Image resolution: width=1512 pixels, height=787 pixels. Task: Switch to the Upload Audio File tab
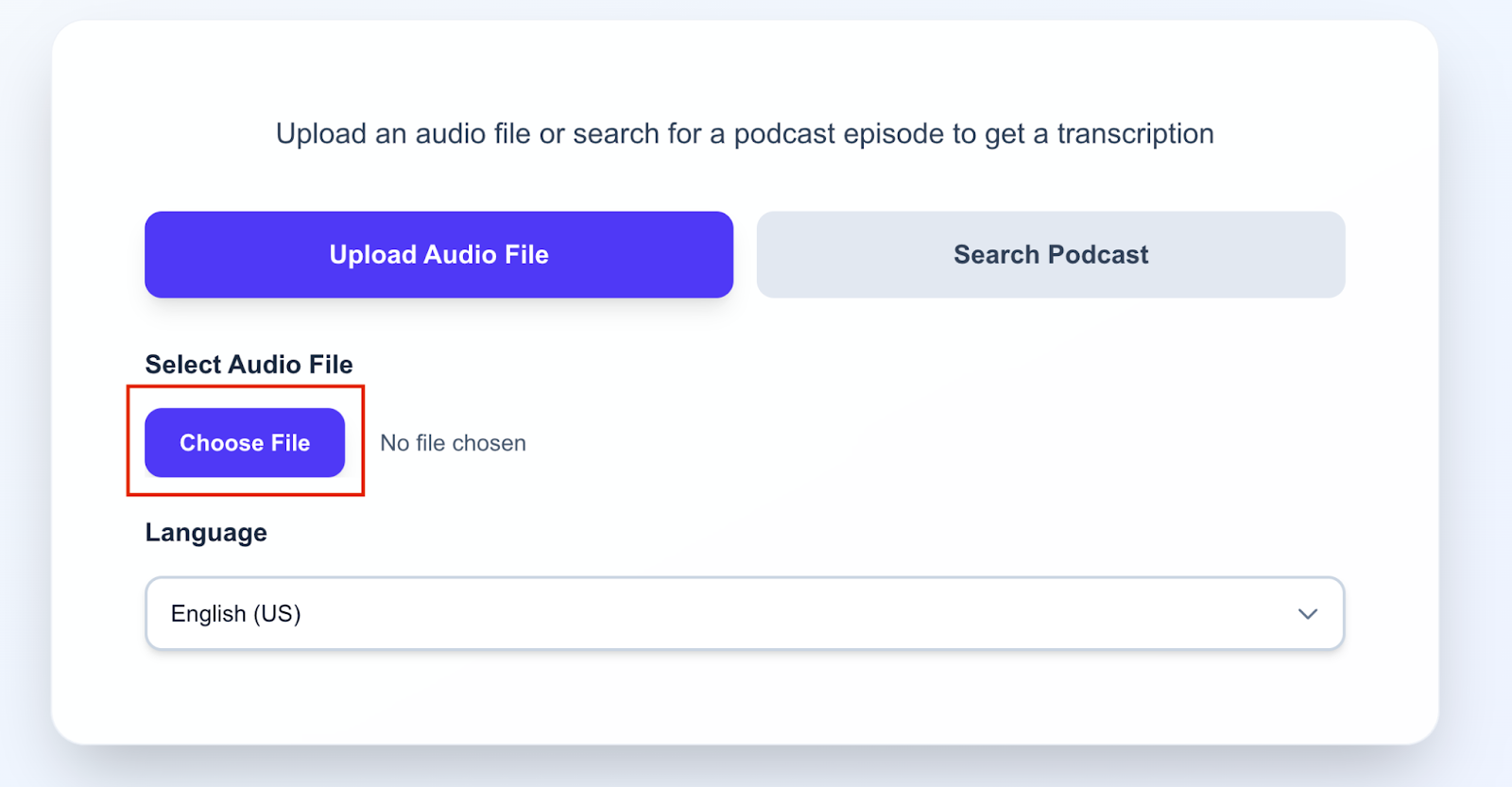point(438,255)
